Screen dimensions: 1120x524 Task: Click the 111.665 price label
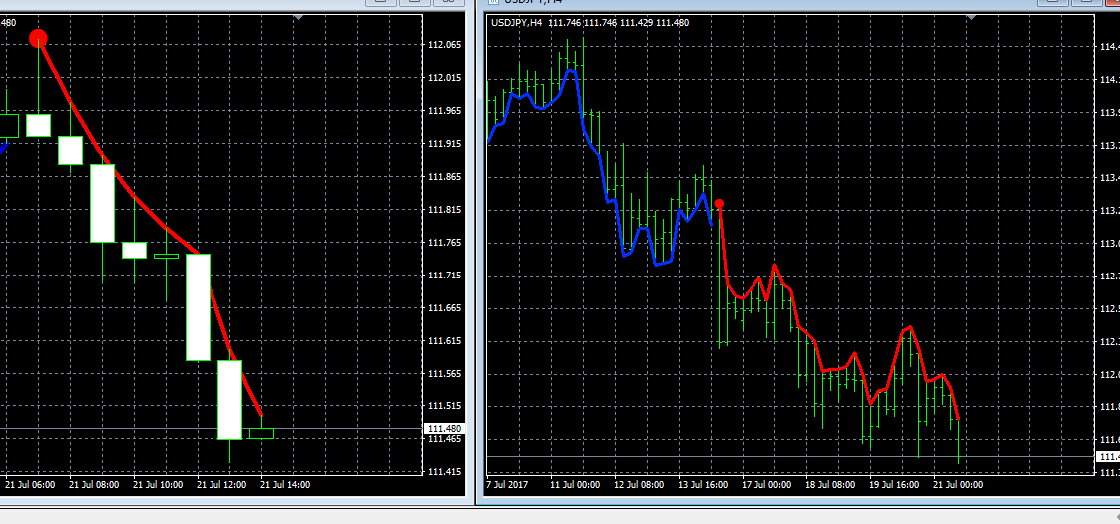coord(444,308)
